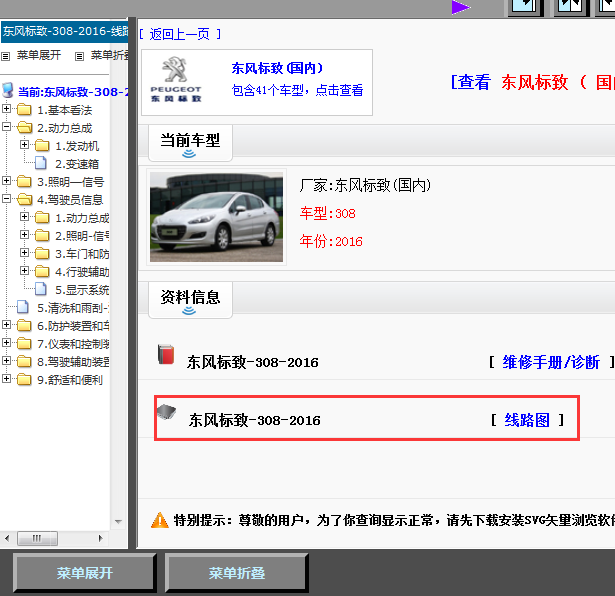This screenshot has width=615, height=596.
Task: Expand the 4.行驶辅助 subfolder
Action: point(24,271)
